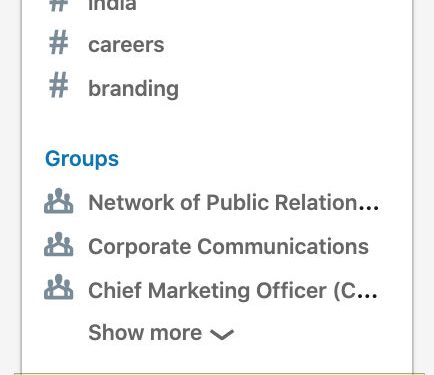Screen dimensions: 434x375
Task: Open the careers hashtag feed
Action: [126, 45]
